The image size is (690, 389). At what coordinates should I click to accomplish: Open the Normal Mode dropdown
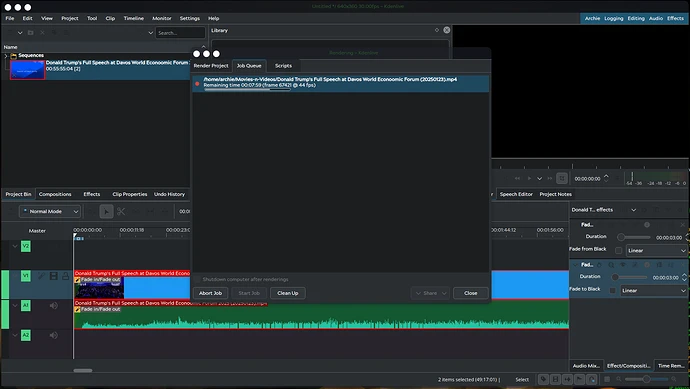tap(50, 212)
